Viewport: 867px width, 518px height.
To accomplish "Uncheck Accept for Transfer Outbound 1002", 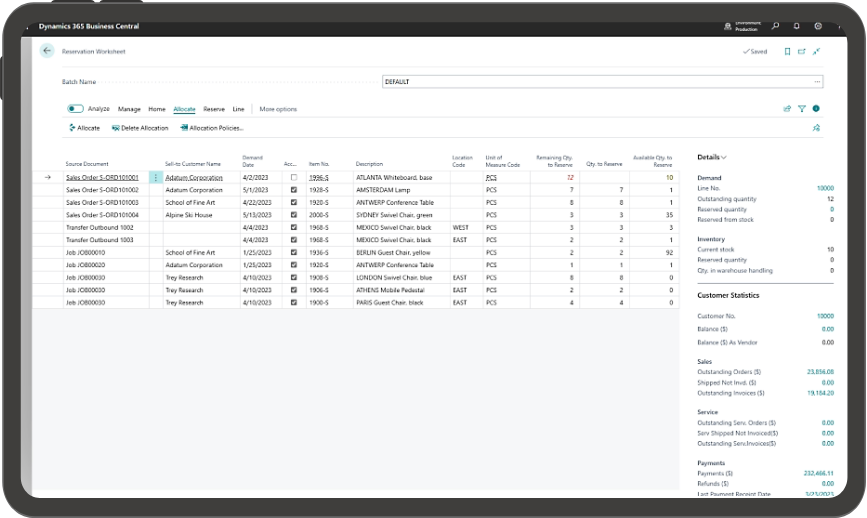I will pos(294,227).
